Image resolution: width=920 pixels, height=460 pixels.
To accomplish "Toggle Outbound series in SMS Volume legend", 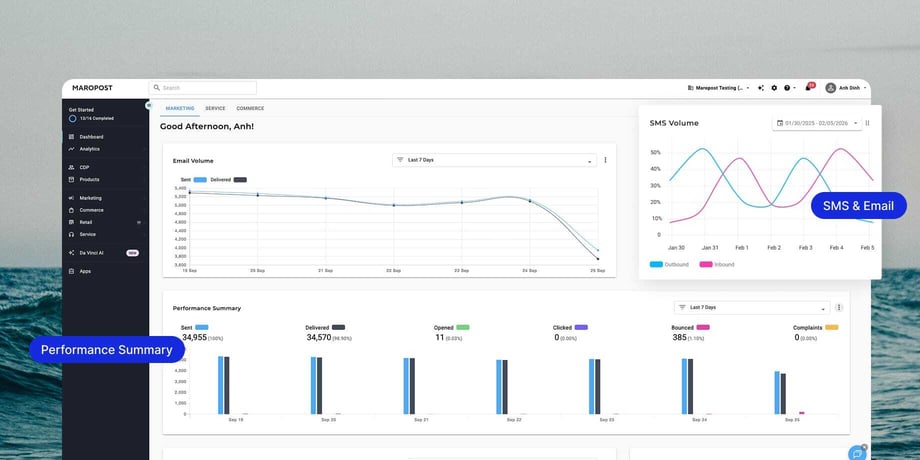I will pos(669,265).
